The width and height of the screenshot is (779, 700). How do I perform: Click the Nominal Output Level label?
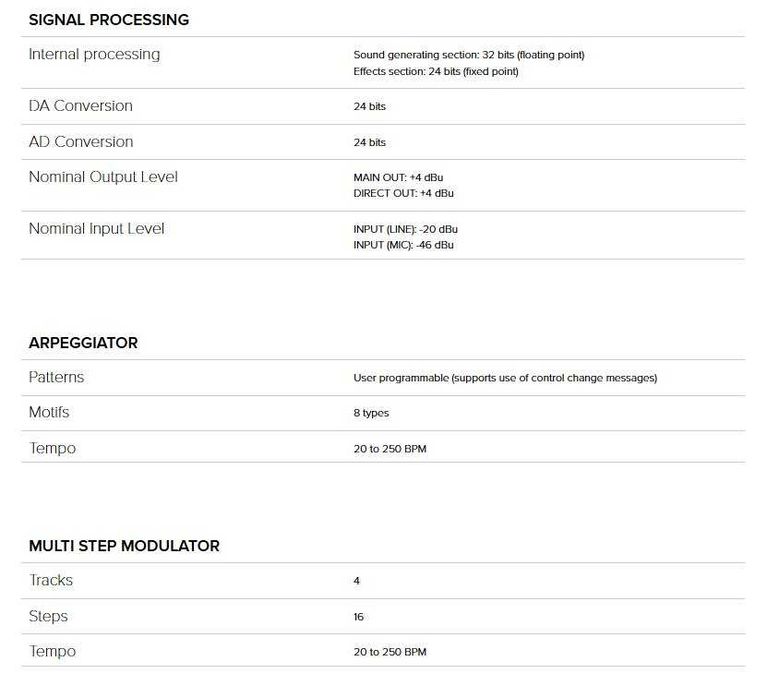coord(103,177)
